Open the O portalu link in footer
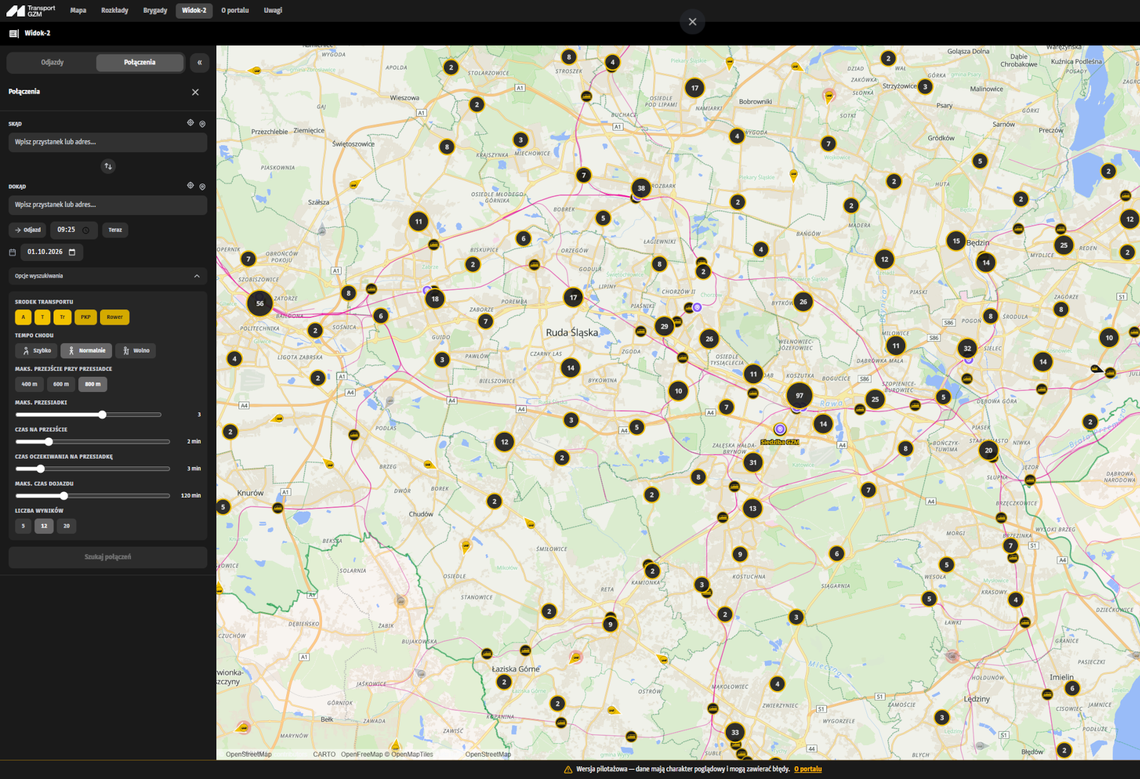 click(808, 769)
